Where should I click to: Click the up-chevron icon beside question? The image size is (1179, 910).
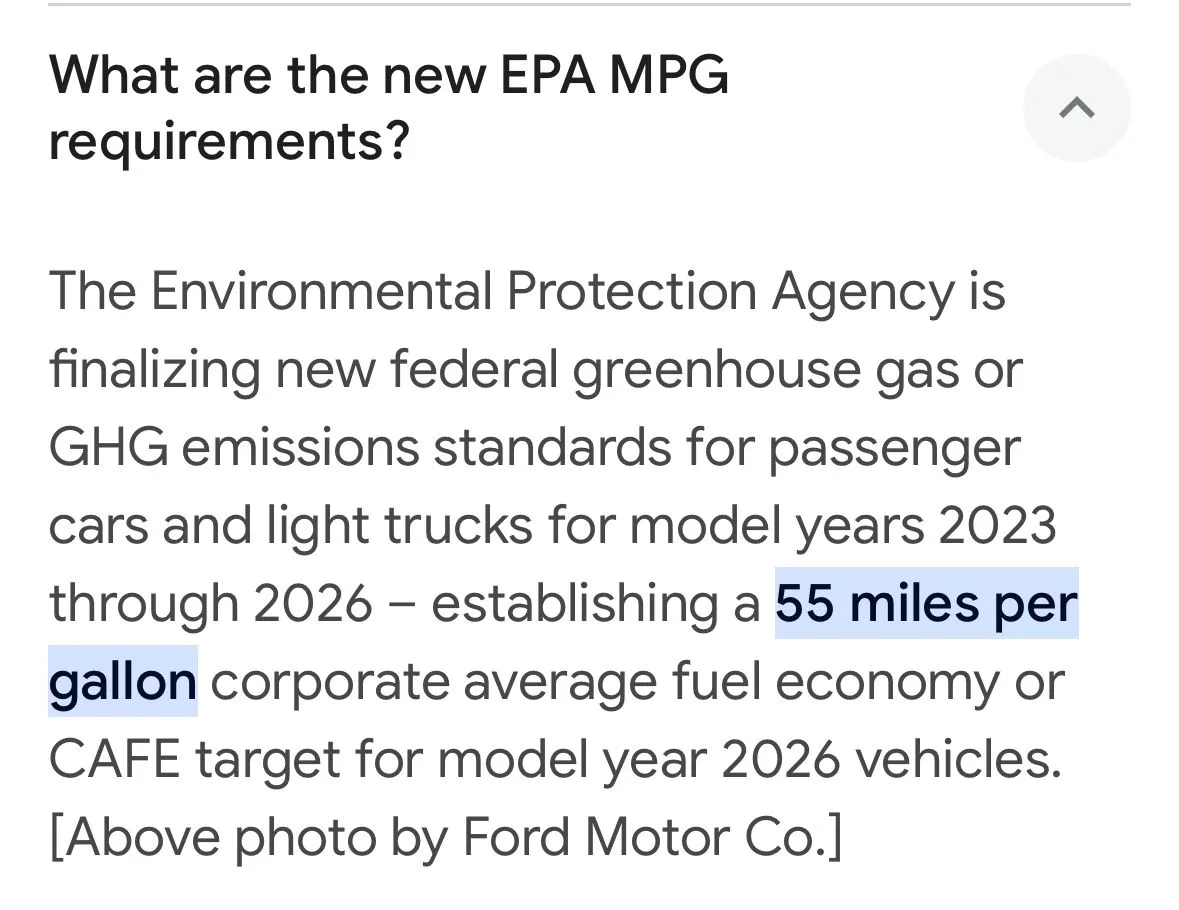(1076, 108)
